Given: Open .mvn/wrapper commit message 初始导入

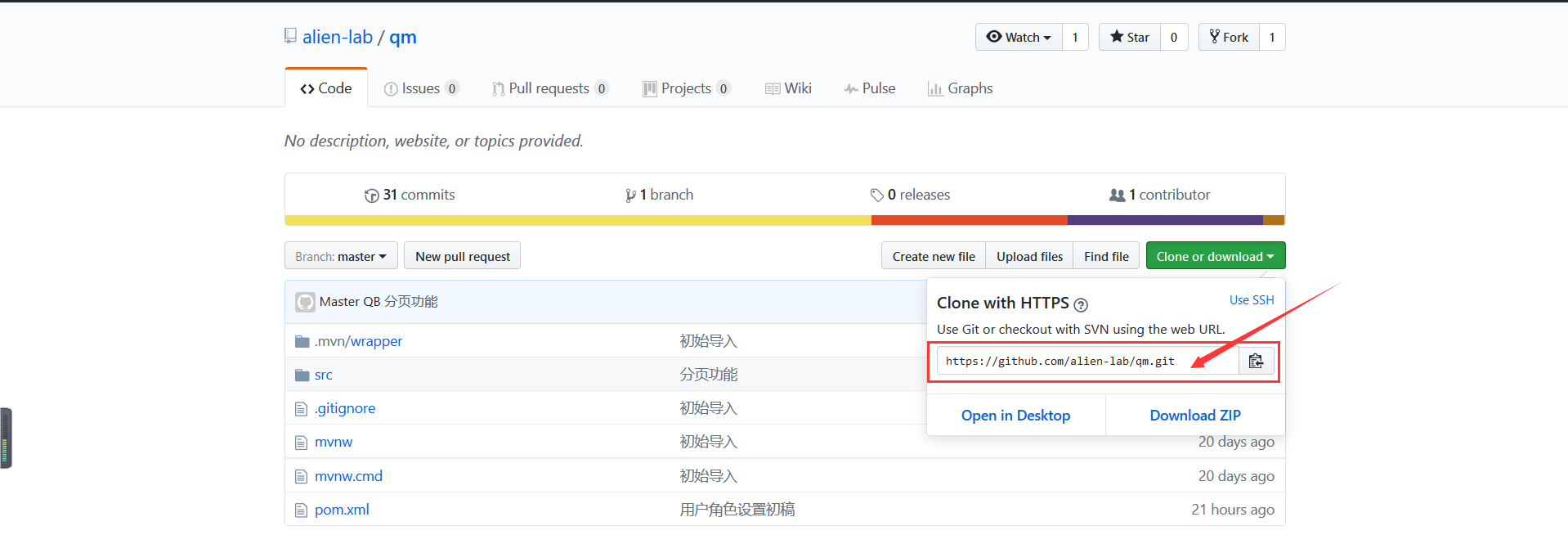Looking at the screenshot, I should pyautogui.click(x=709, y=341).
